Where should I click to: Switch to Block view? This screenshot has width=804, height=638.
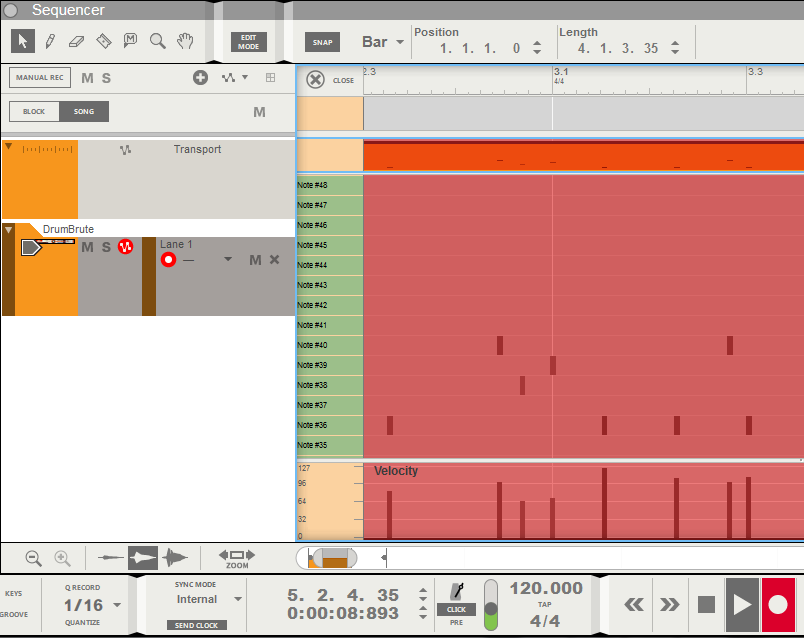(34, 111)
